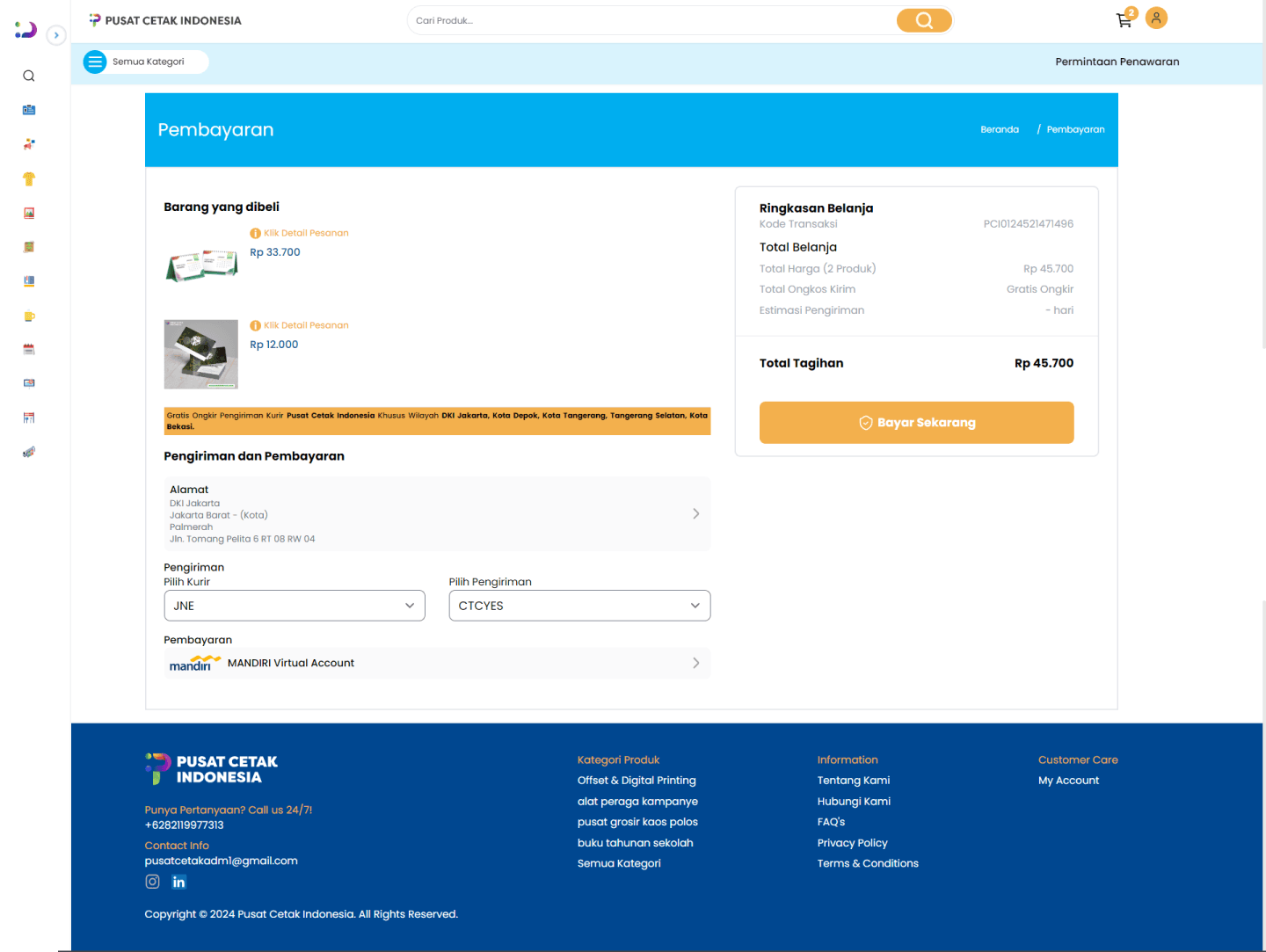Click the magnifier icon in left sidebar

tap(29, 76)
